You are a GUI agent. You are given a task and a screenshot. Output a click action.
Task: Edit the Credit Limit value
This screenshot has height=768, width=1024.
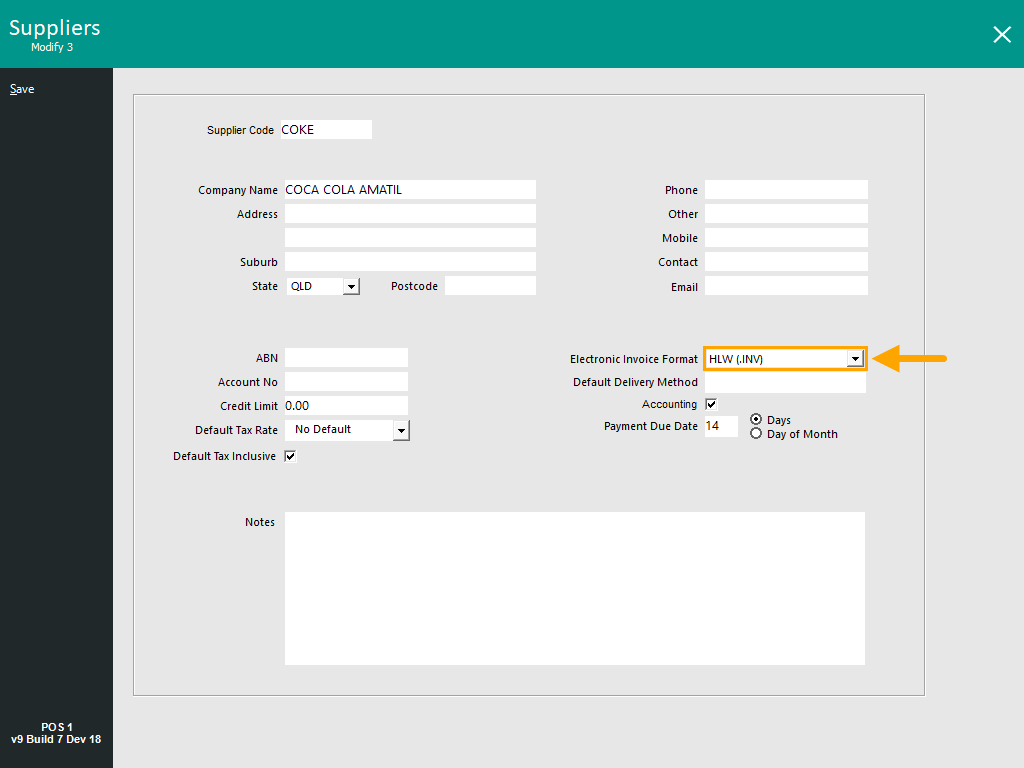click(x=346, y=406)
